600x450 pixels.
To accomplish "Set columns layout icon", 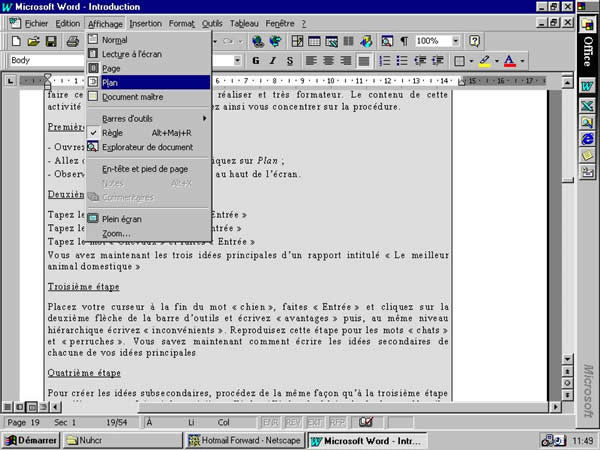I will (348, 41).
